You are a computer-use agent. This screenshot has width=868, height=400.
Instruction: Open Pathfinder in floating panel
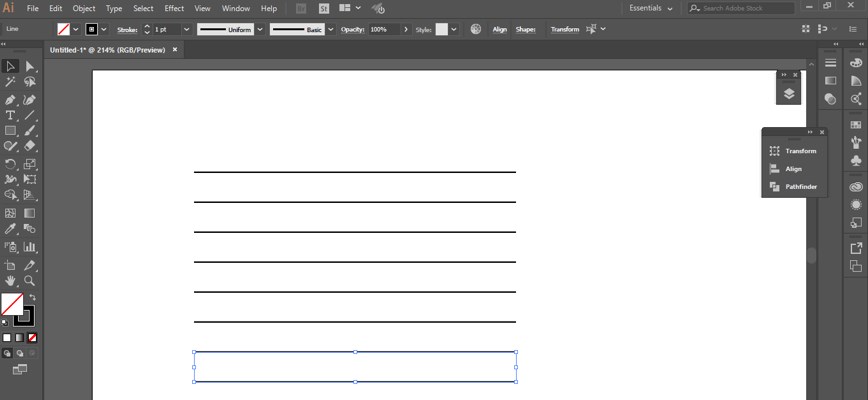(x=794, y=187)
